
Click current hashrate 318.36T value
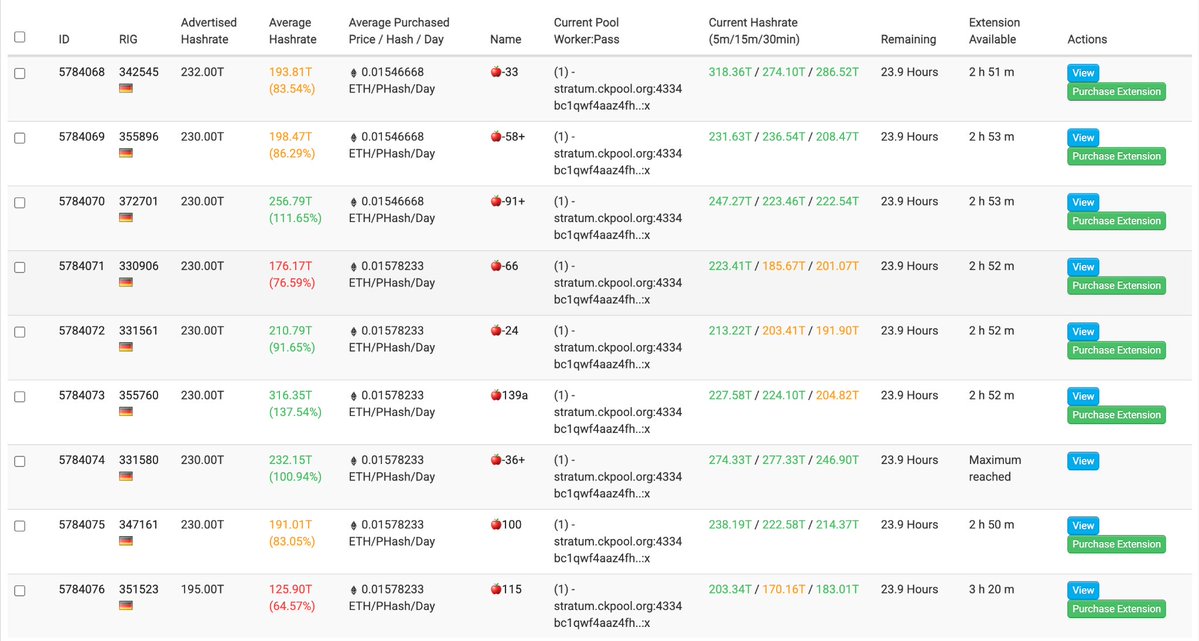(729, 72)
